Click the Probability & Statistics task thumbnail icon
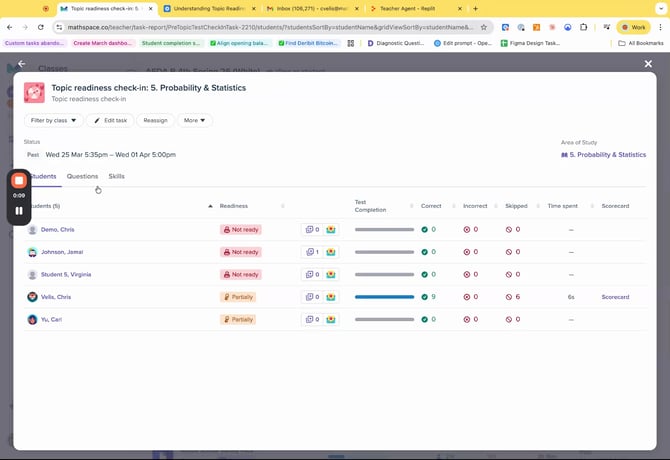The width and height of the screenshot is (670, 460). click(x=34, y=93)
